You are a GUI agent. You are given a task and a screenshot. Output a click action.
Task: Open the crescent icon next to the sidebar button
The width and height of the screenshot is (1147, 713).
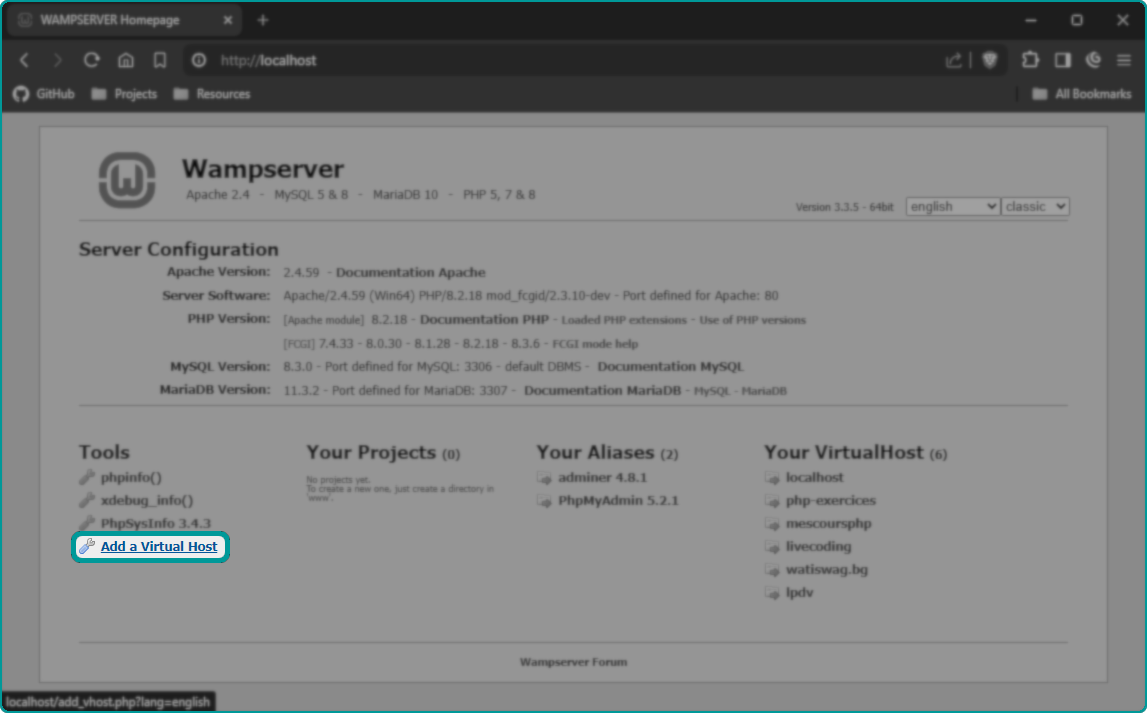click(x=1094, y=60)
